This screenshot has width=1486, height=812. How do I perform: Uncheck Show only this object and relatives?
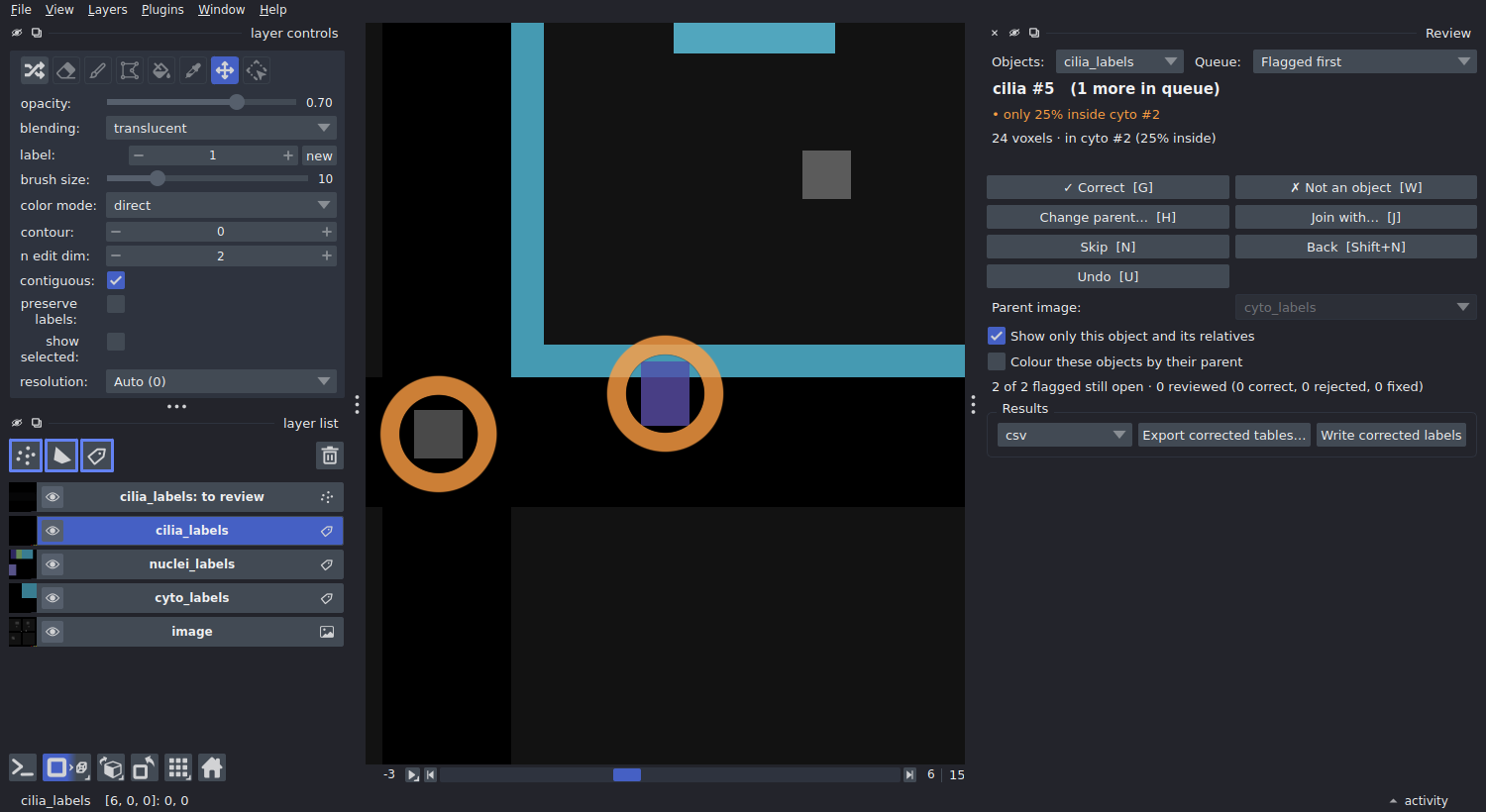(x=997, y=336)
